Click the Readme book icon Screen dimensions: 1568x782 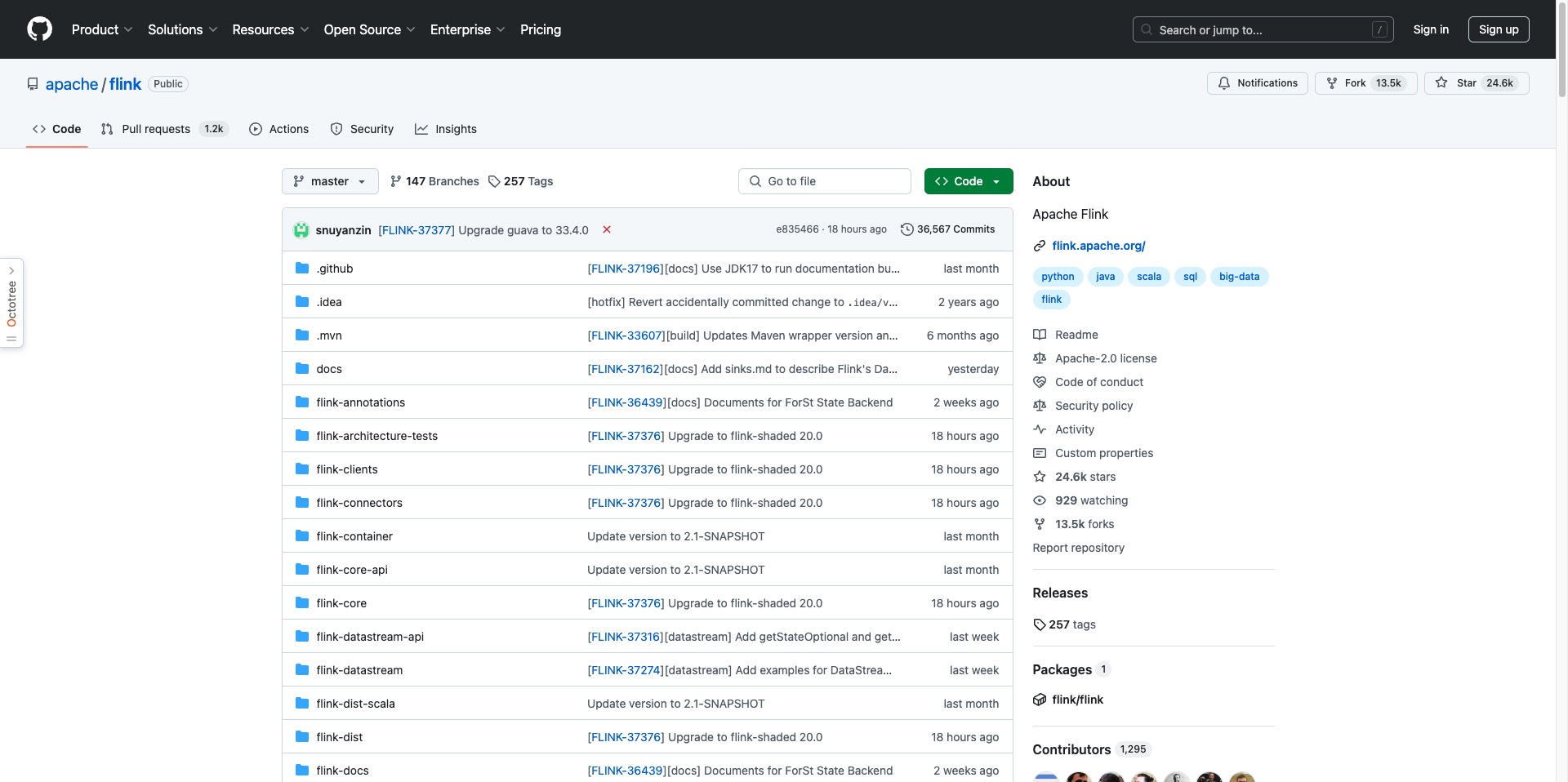click(1040, 335)
